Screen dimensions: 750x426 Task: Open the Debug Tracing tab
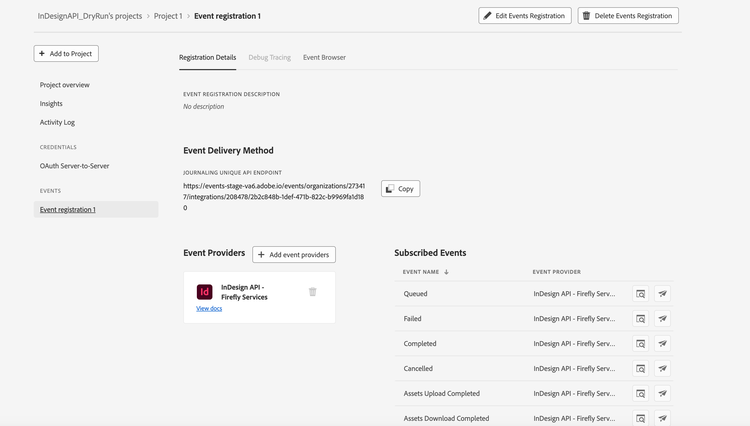pos(269,57)
